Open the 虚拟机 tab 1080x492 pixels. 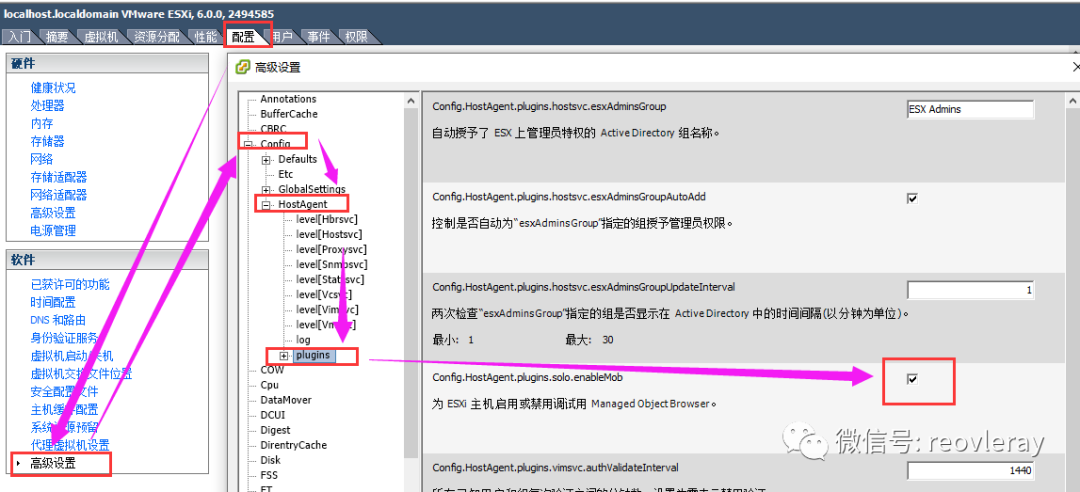click(x=101, y=37)
